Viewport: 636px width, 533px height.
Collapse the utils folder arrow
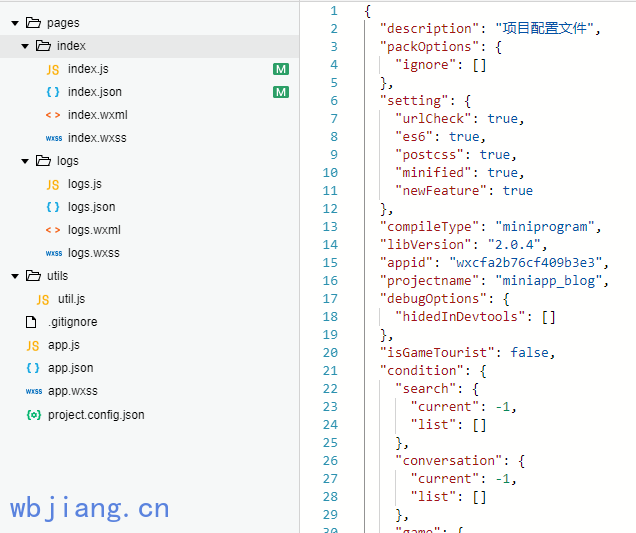(15, 276)
